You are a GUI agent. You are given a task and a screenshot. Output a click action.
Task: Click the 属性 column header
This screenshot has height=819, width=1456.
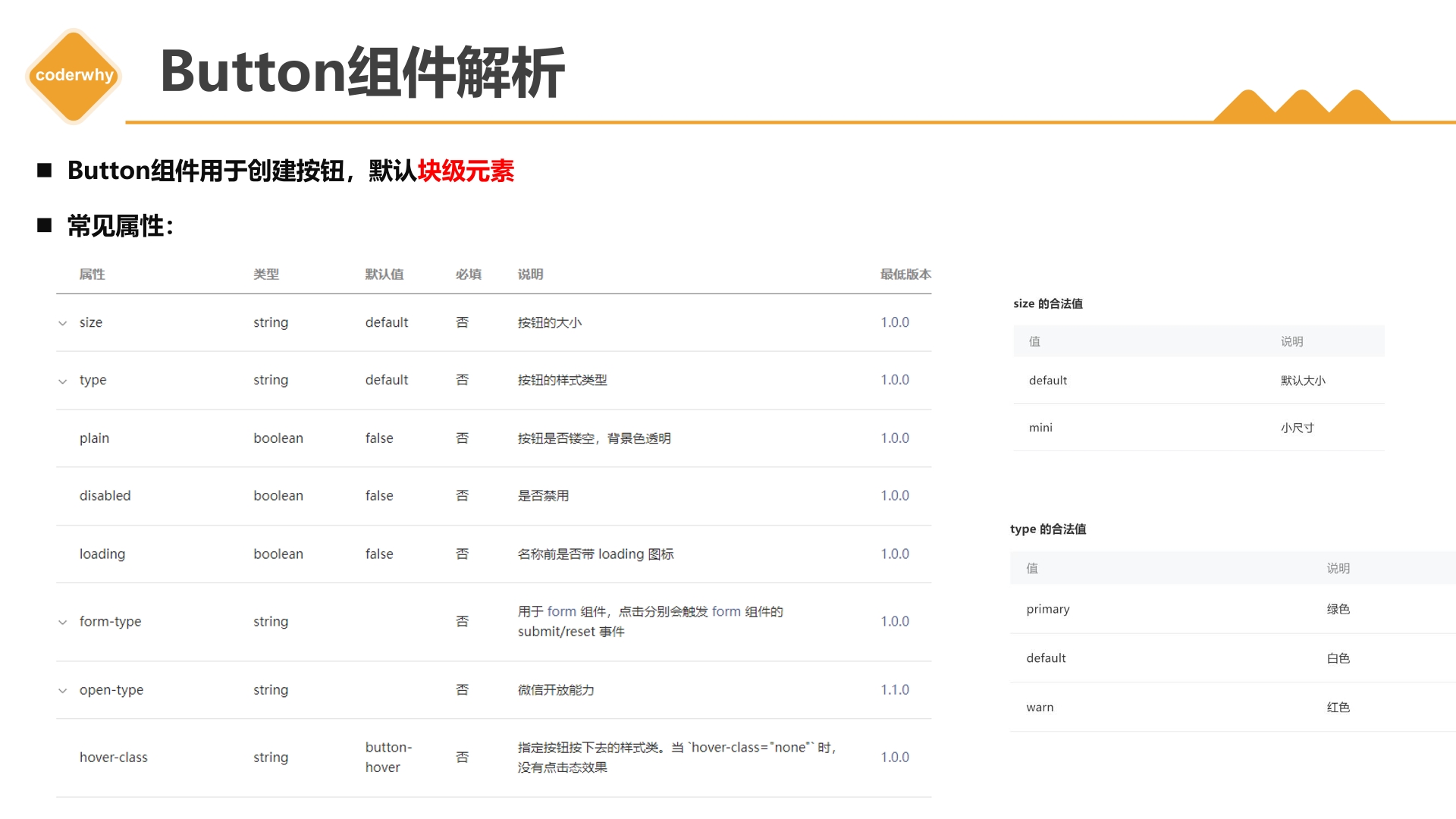[x=92, y=274]
